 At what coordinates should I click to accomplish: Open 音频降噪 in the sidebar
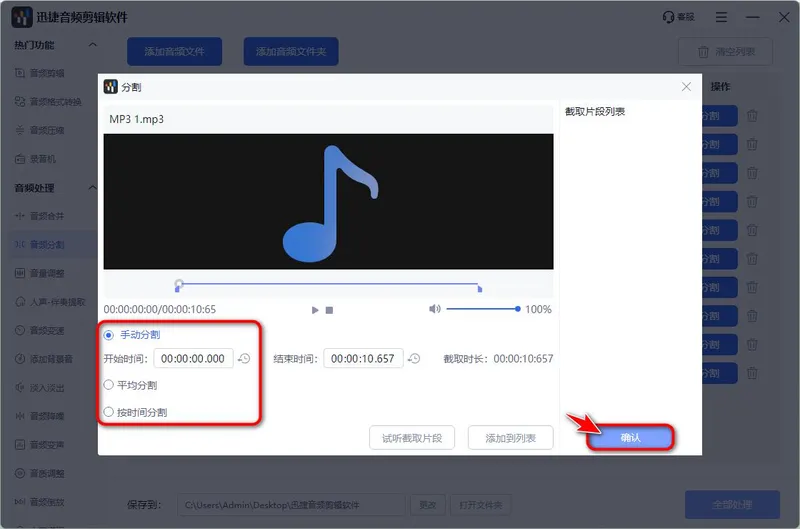(x=40, y=416)
